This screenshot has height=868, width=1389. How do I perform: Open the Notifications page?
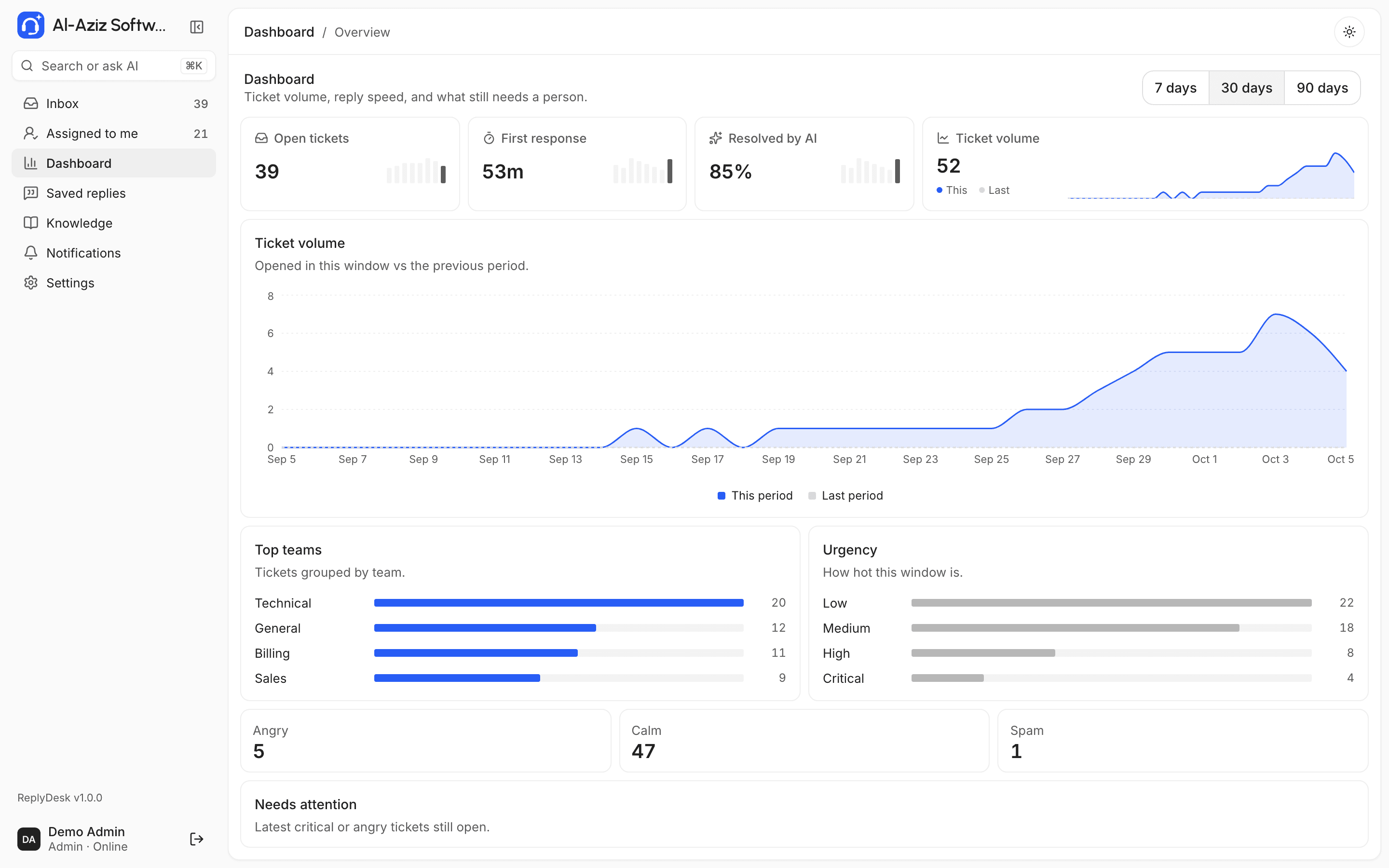pos(114,253)
